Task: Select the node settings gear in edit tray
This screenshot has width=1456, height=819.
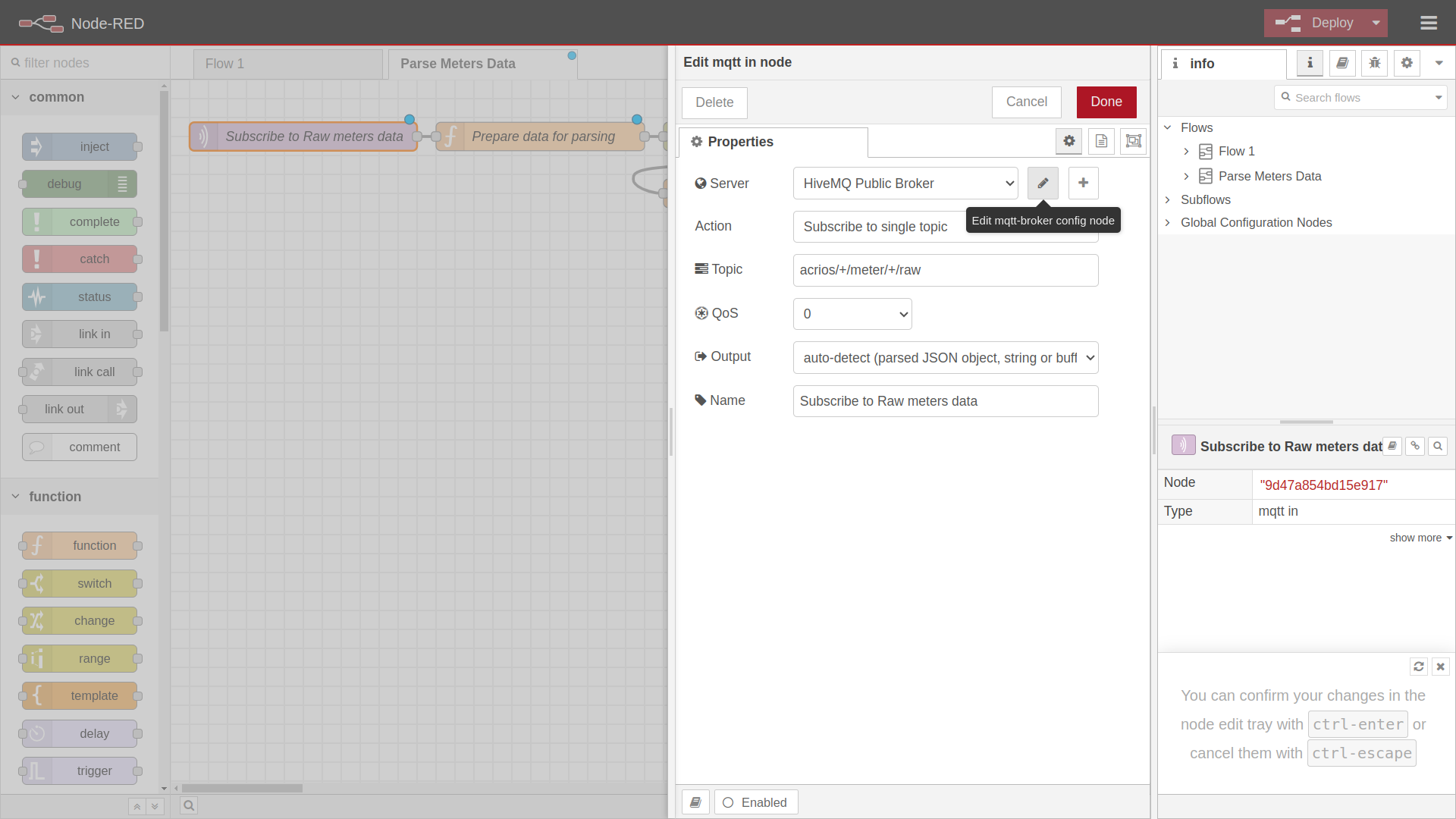Action: [1068, 141]
